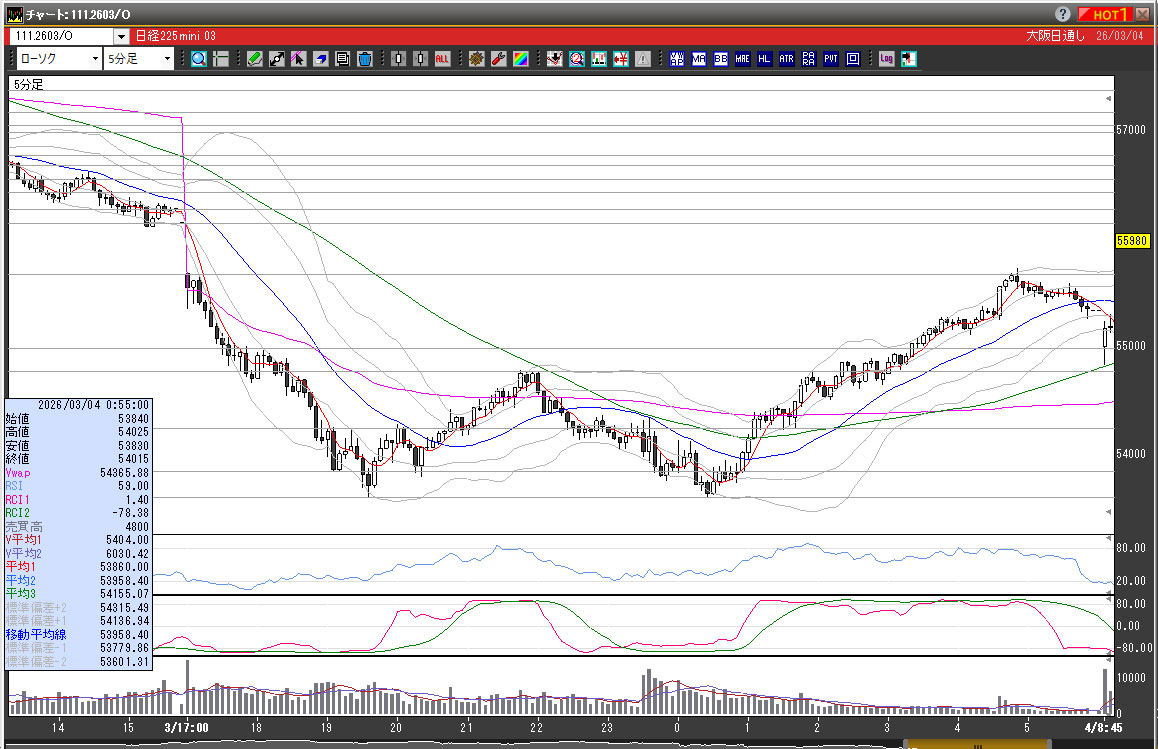
Task: Click the red ALL button icon
Action: 442,59
